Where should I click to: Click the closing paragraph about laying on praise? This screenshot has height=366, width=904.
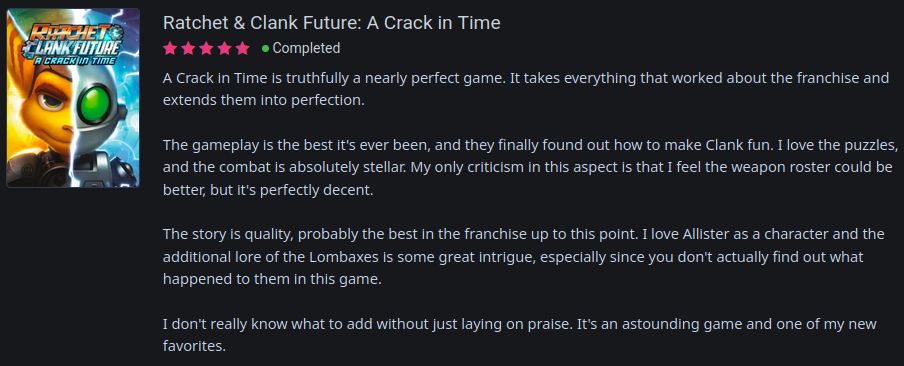[x=519, y=335]
